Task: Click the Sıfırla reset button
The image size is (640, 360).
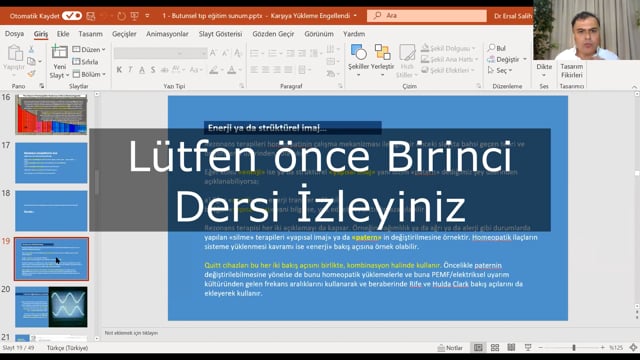Action: (85, 62)
